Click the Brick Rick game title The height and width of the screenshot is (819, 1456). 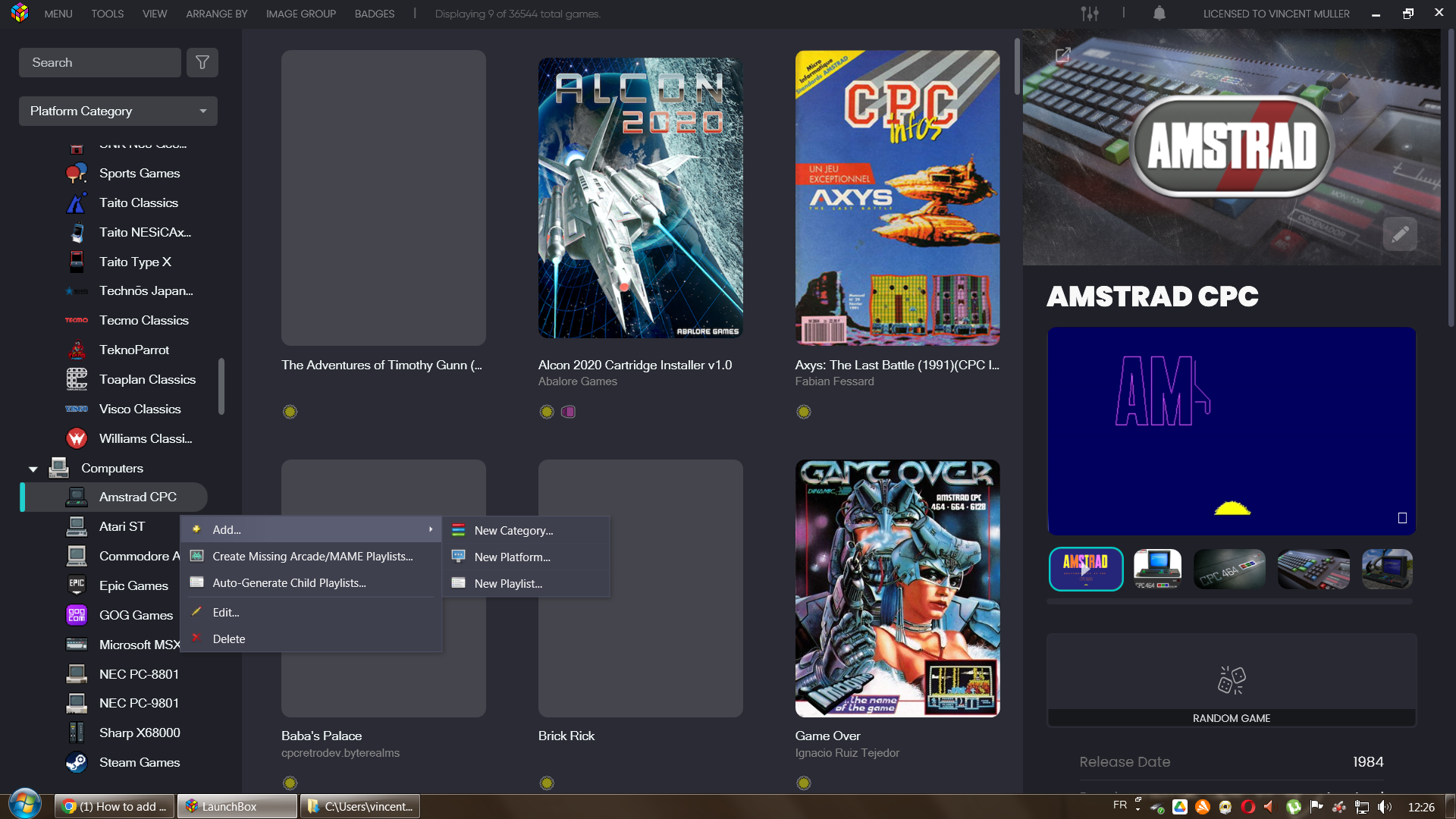(x=566, y=736)
